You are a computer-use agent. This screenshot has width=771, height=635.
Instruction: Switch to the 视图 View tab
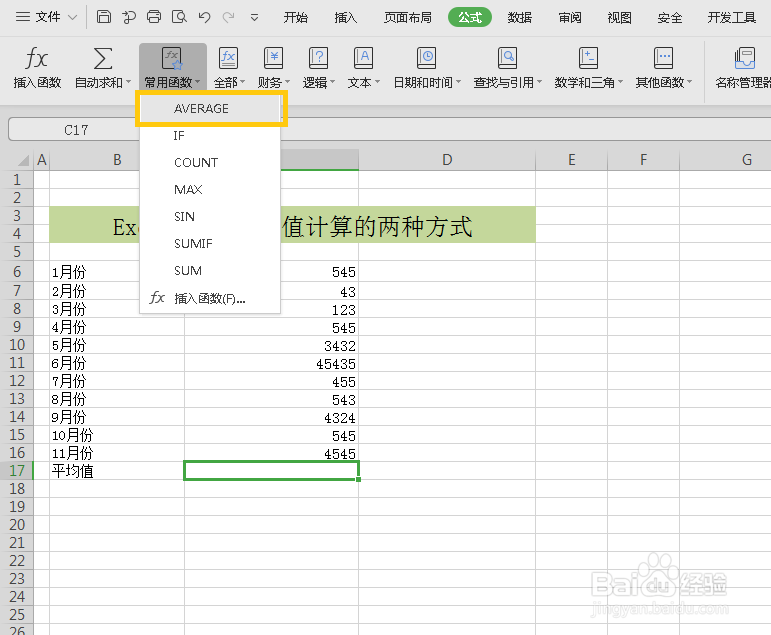point(620,18)
